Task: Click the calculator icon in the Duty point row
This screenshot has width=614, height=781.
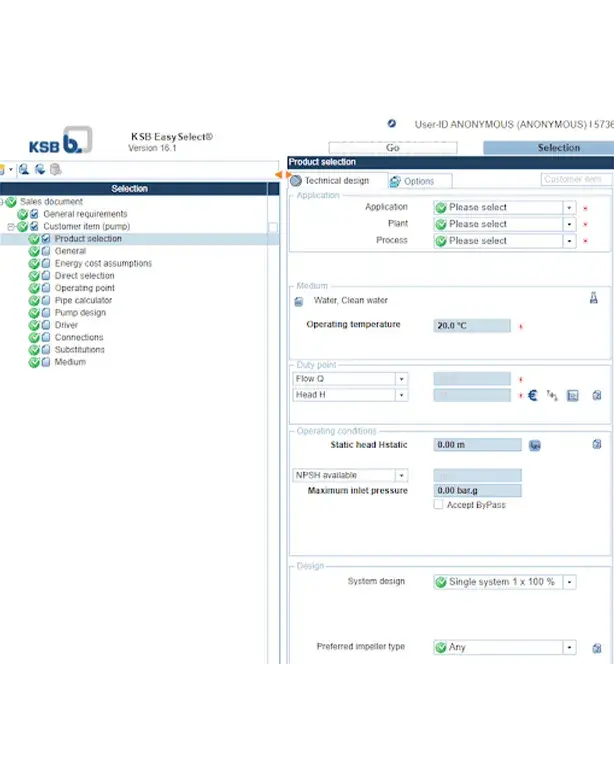Action: pos(597,395)
